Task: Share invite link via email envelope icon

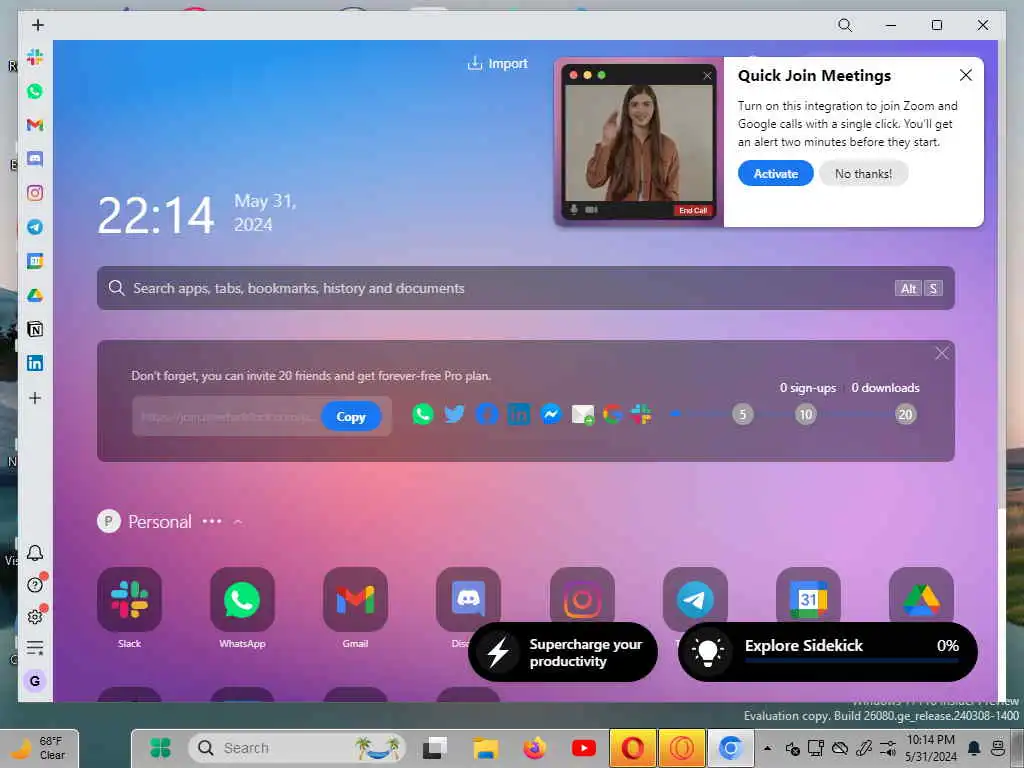Action: coord(583,414)
